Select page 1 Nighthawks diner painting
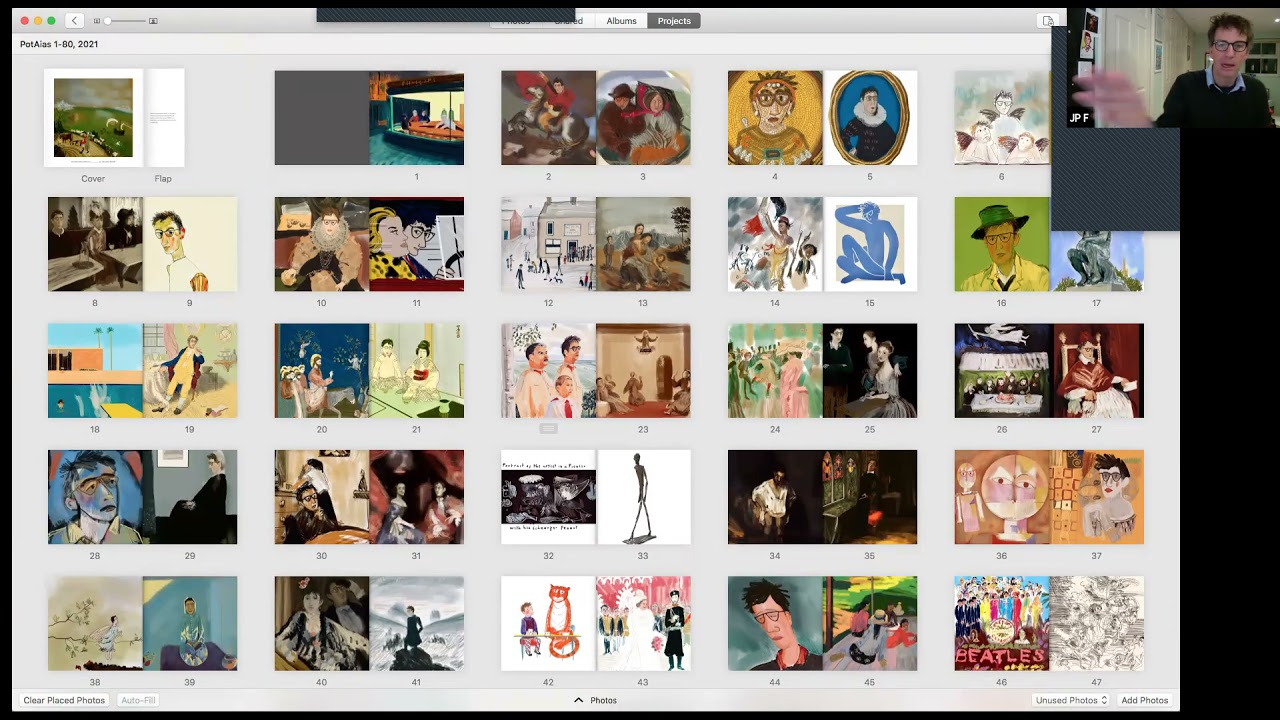1280x720 pixels. tap(416, 118)
